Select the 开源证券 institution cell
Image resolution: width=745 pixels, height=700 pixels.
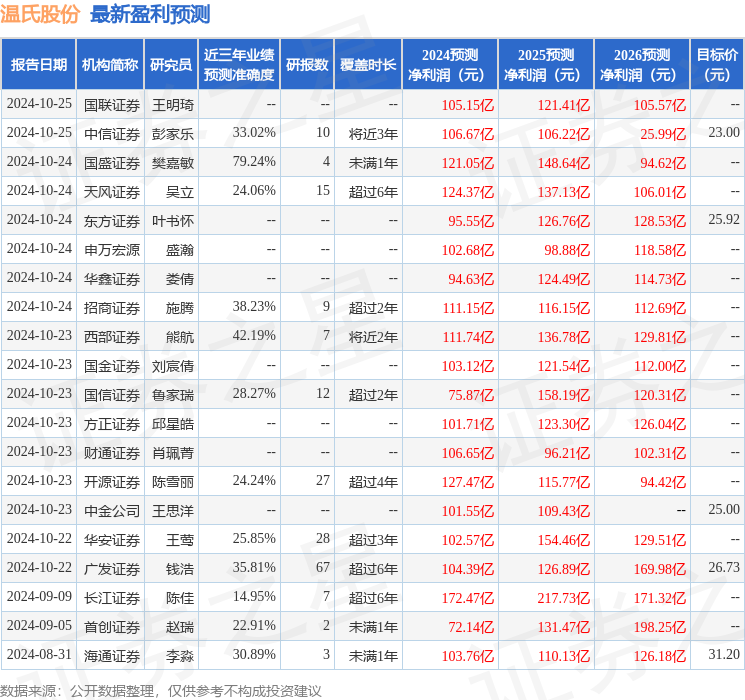[112, 482]
